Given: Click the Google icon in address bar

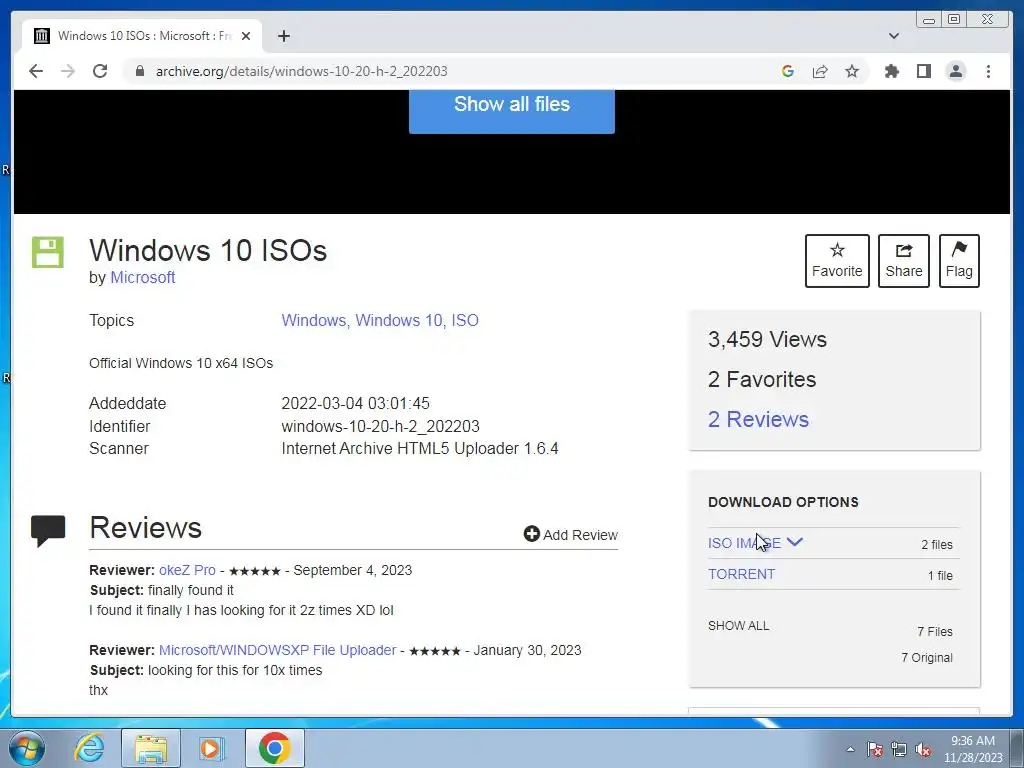Looking at the screenshot, I should click(788, 71).
